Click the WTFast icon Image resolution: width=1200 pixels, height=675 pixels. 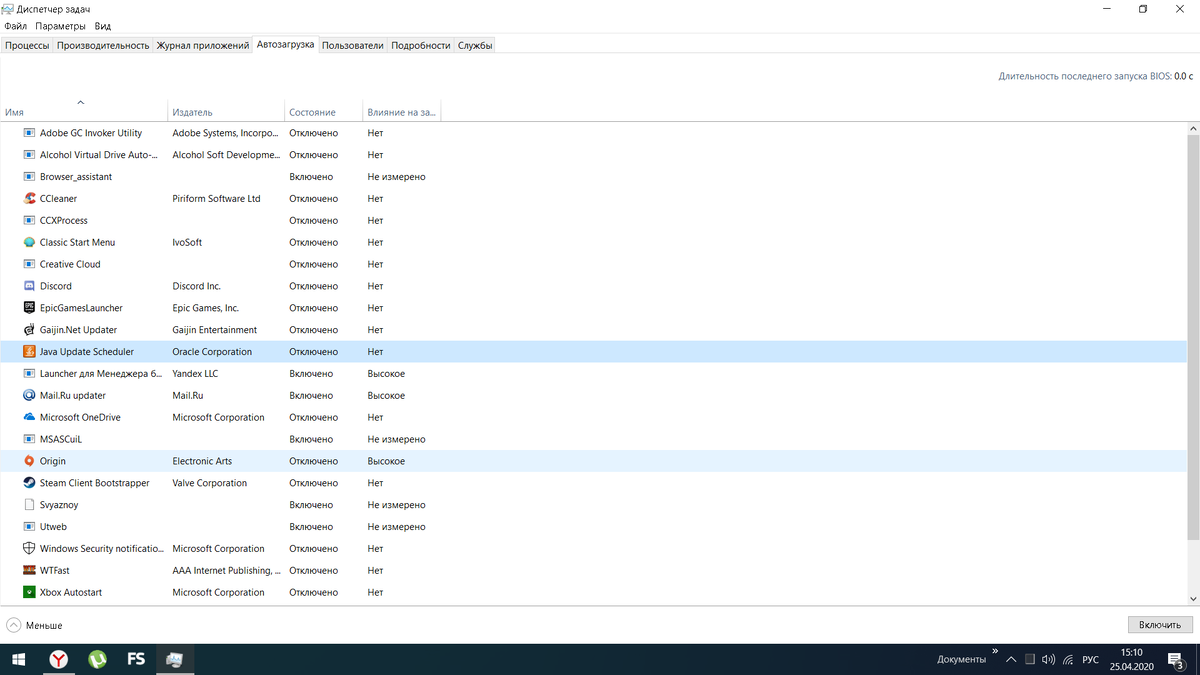click(29, 571)
